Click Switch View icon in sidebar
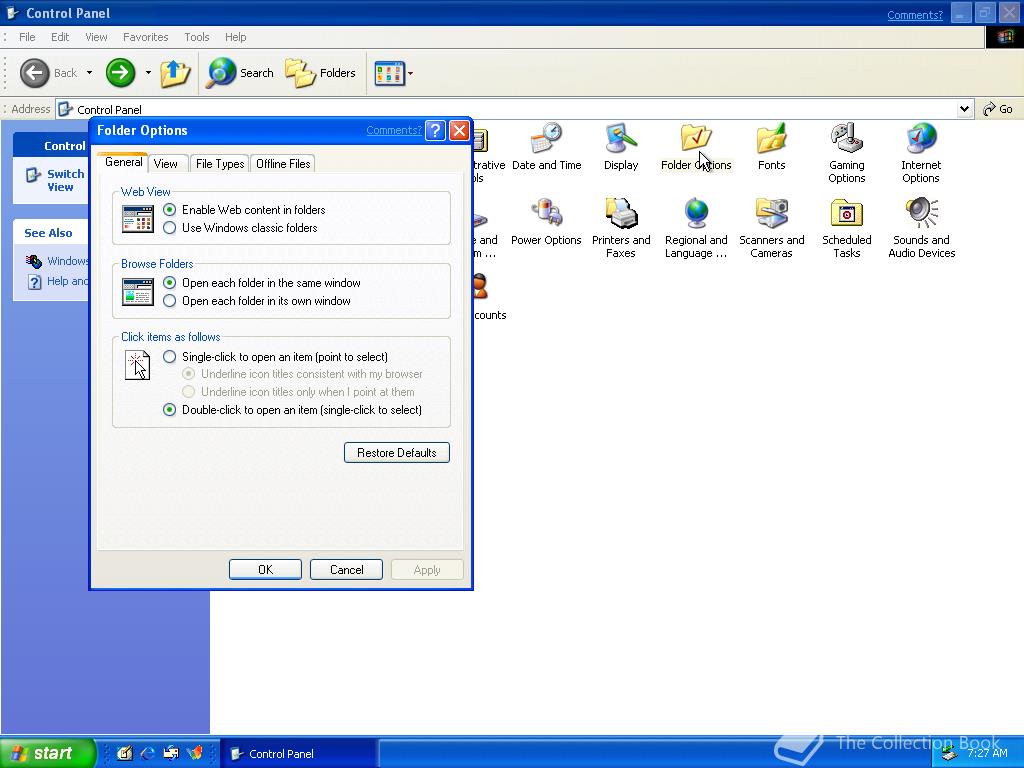1024x768 pixels. (x=33, y=175)
